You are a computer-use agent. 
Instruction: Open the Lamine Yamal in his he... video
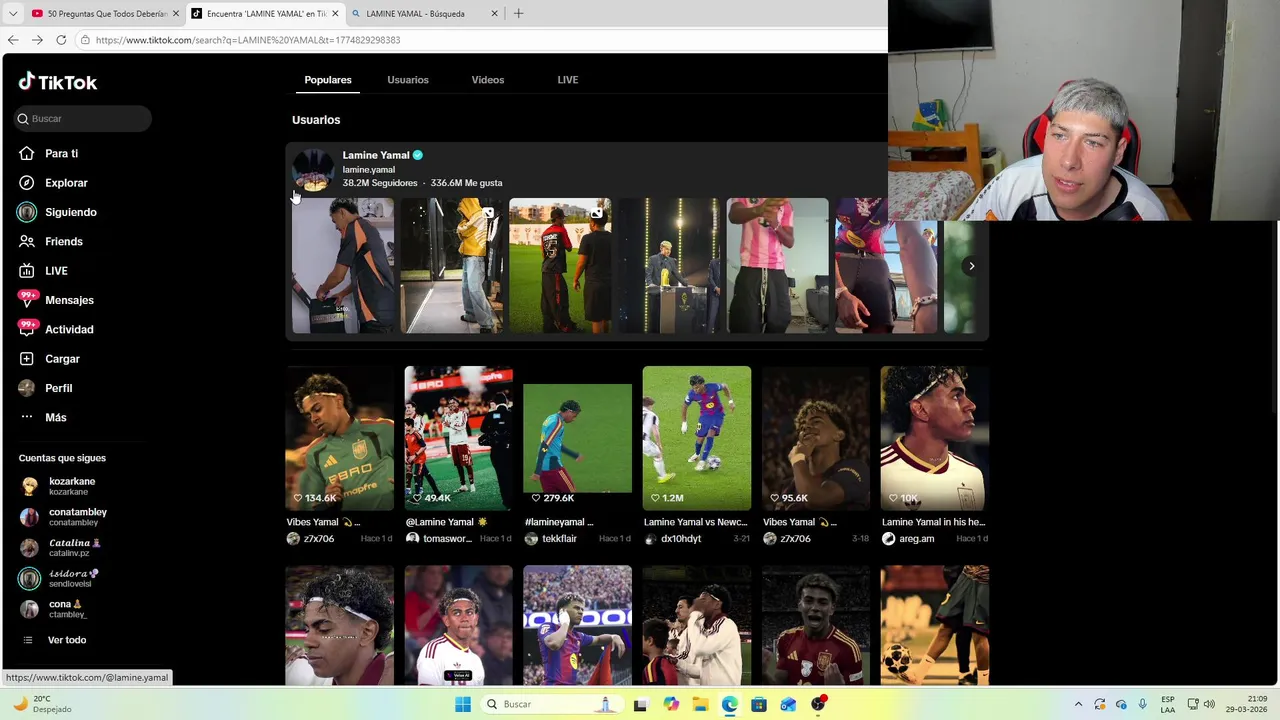coord(935,438)
